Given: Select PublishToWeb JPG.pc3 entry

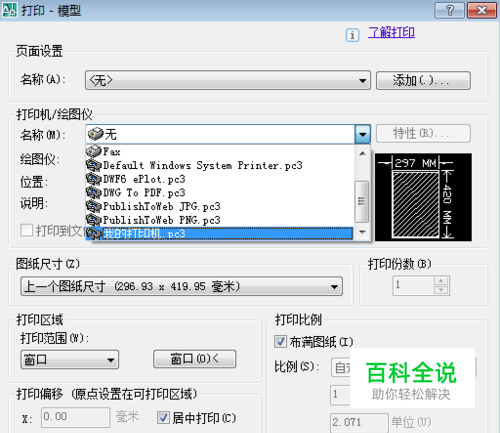Looking at the screenshot, I should (x=219, y=206).
